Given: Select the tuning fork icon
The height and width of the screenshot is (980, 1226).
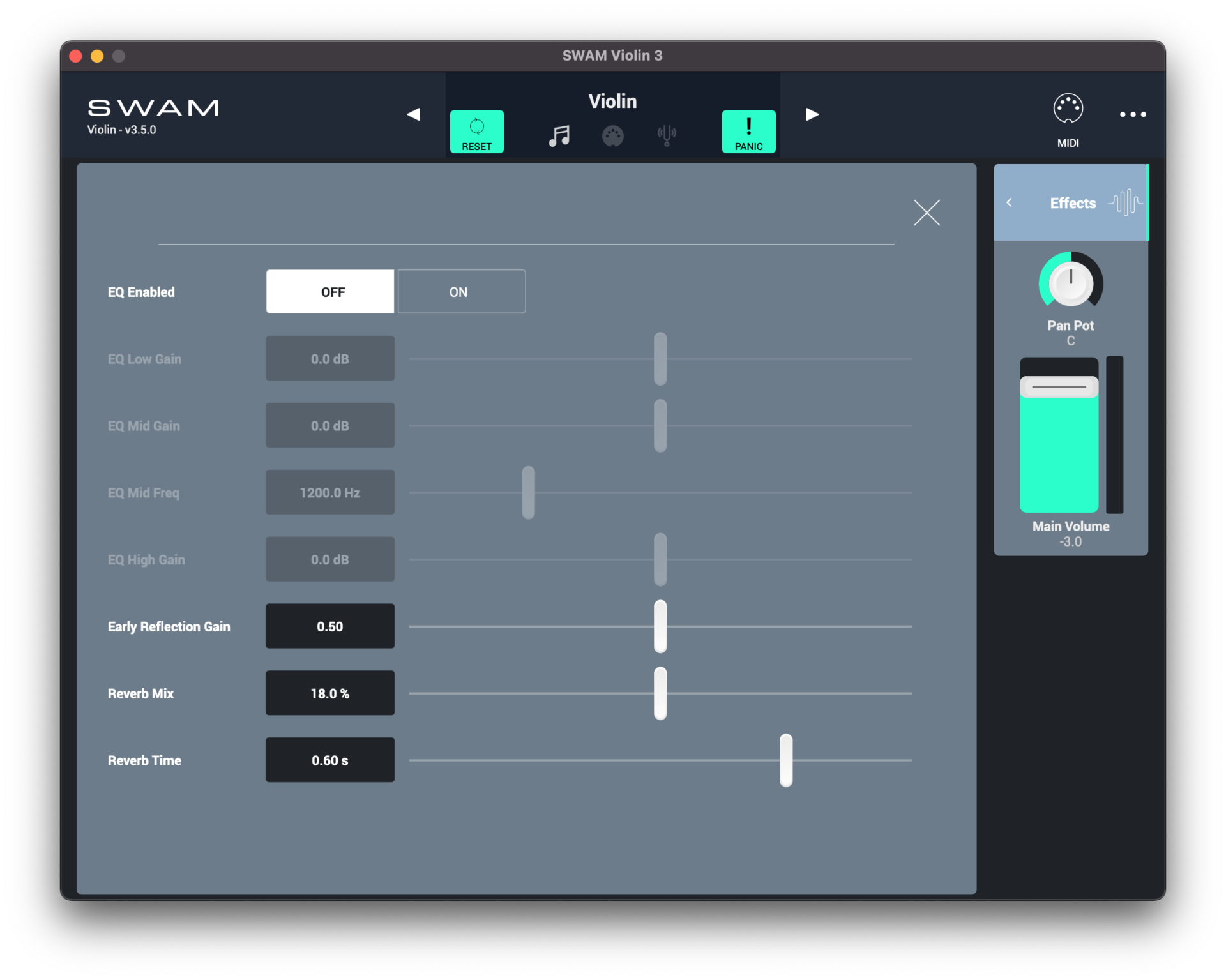Looking at the screenshot, I should click(666, 135).
